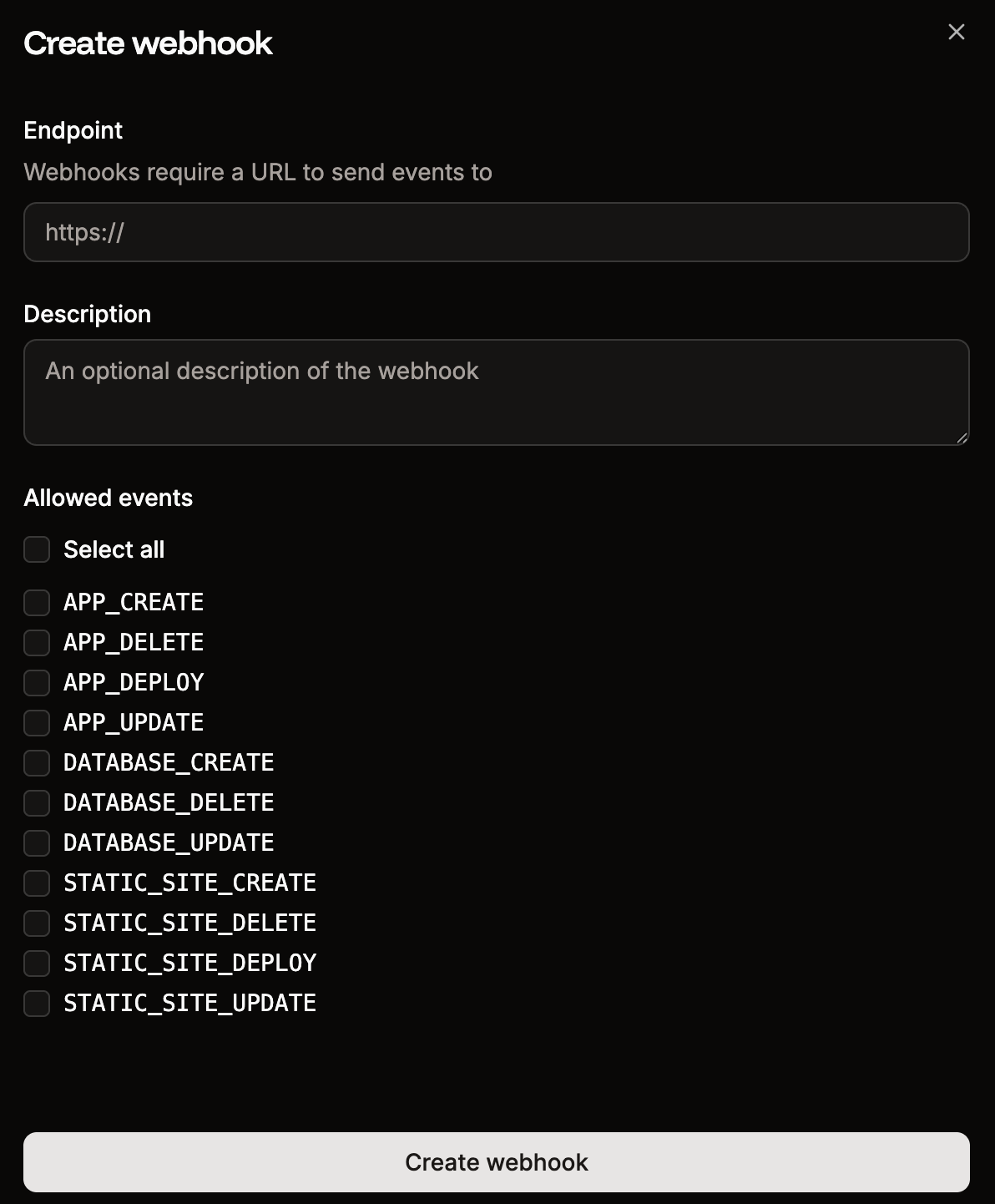Check the APP_CREATE event
Image resolution: width=995 pixels, height=1204 pixels.
(36, 602)
